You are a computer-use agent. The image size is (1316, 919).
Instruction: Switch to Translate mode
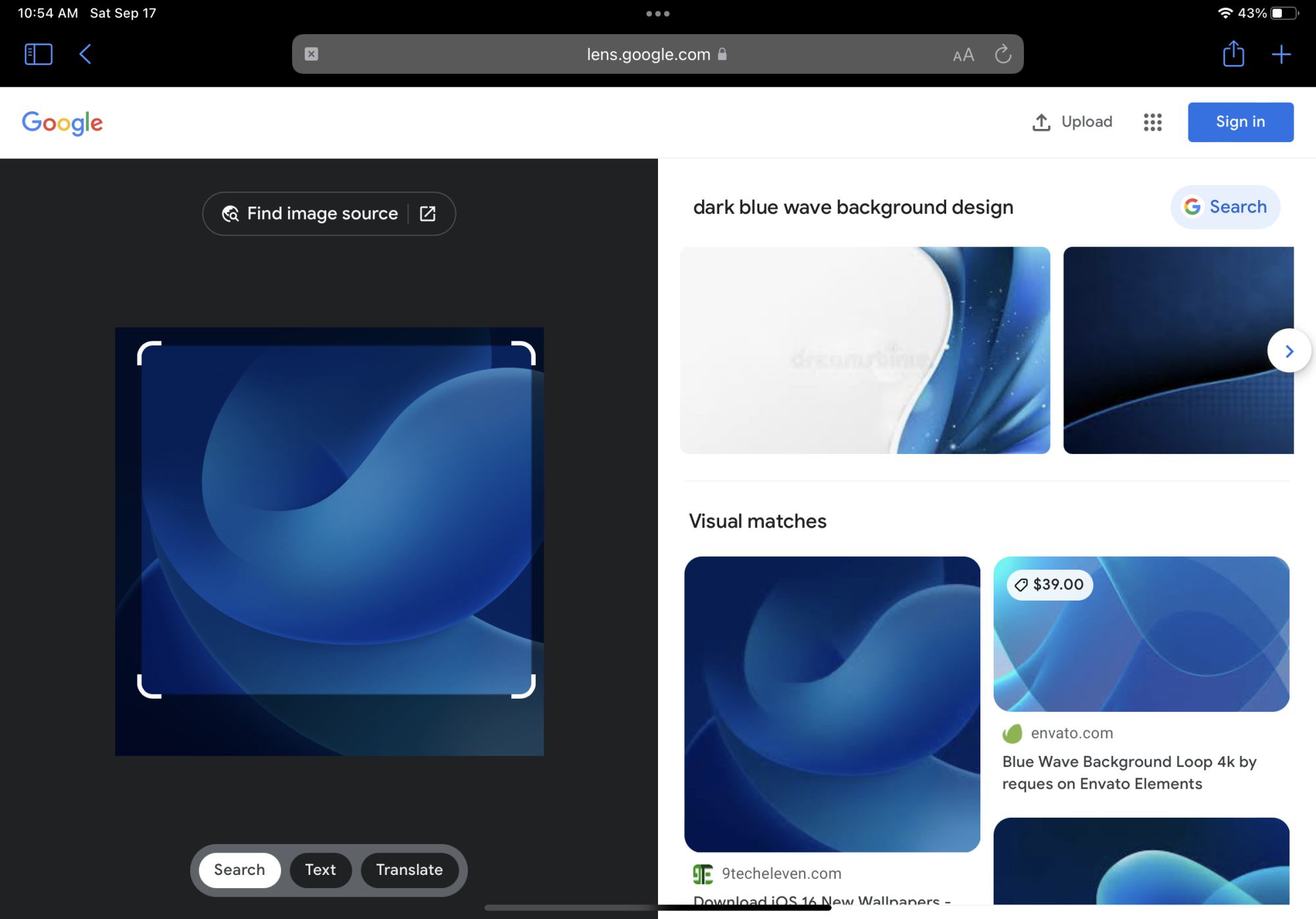coord(409,870)
